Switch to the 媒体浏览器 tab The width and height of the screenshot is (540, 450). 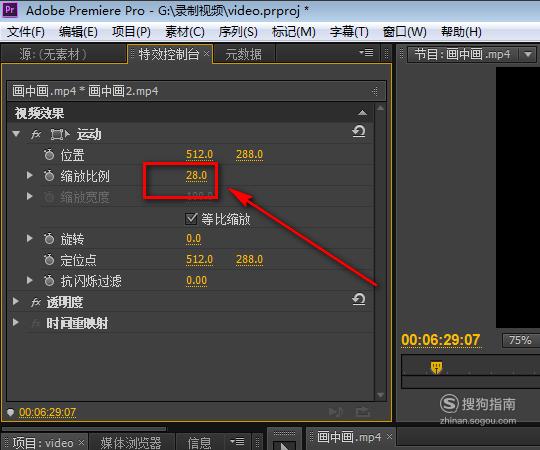[x=131, y=443]
